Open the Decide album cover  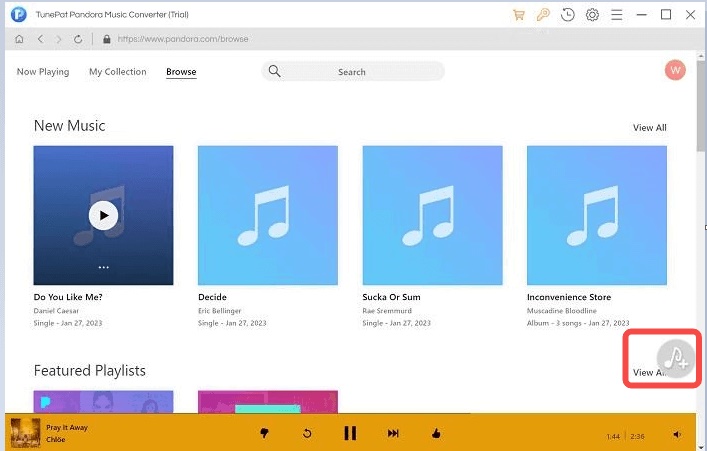coord(268,215)
